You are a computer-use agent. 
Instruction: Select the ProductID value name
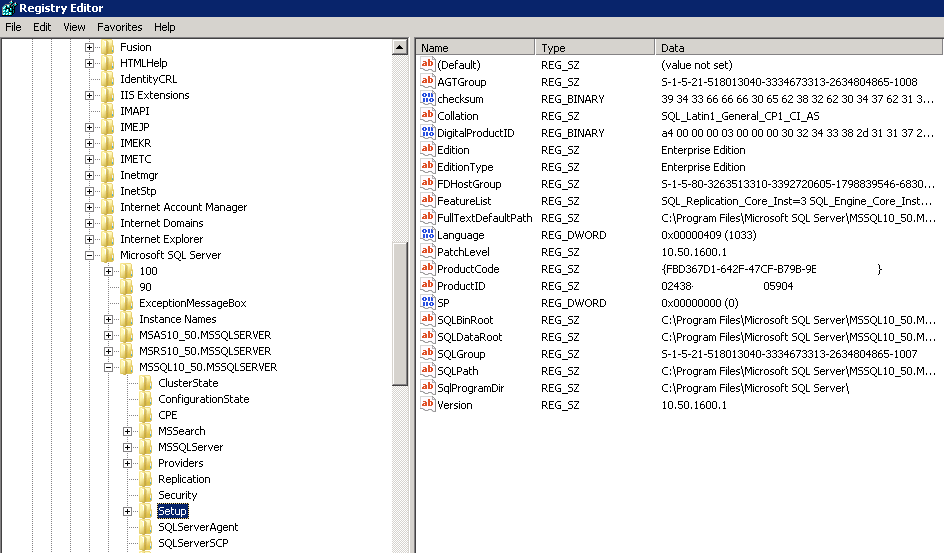(x=461, y=286)
